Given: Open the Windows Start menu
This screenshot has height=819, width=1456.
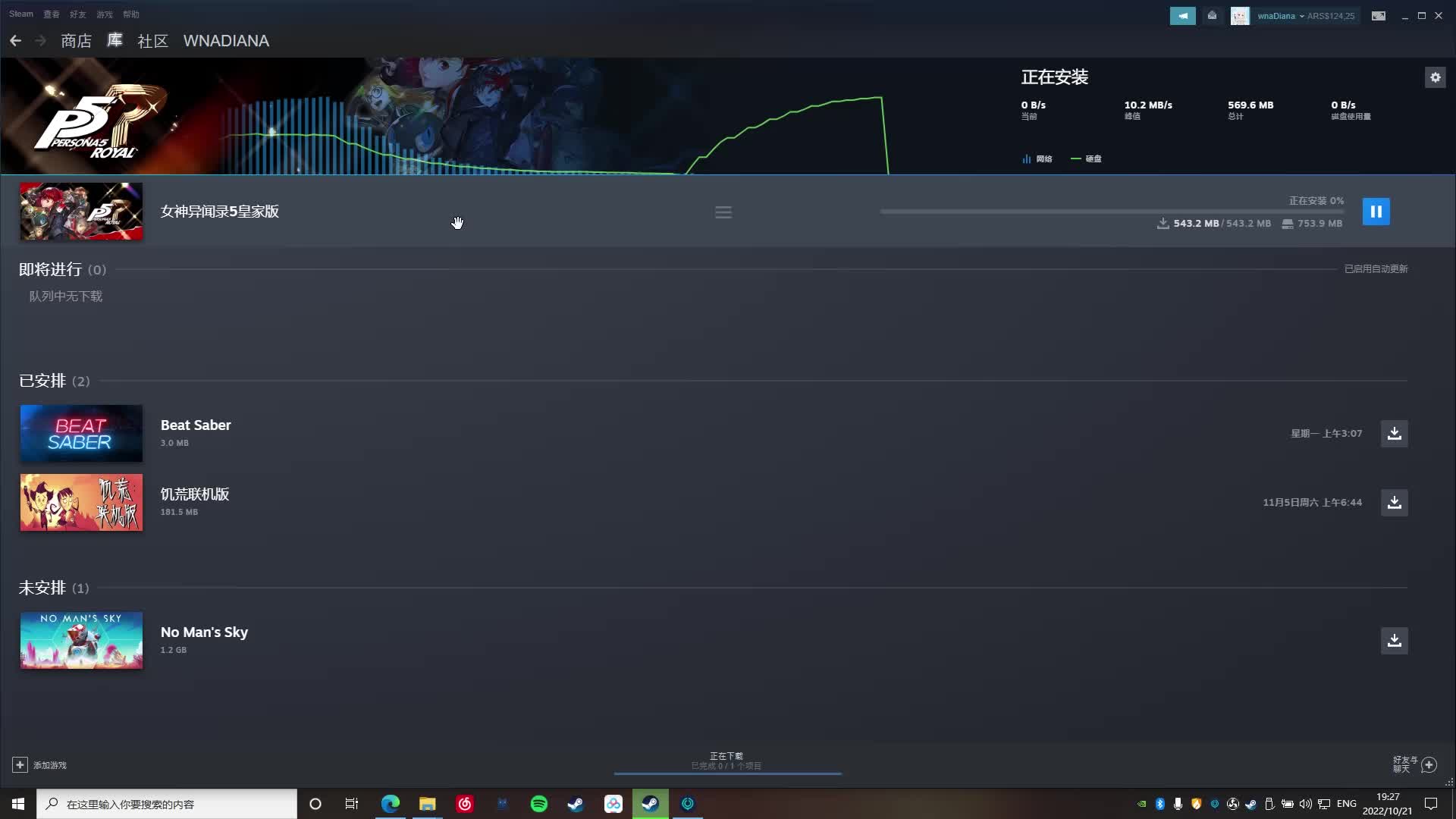Looking at the screenshot, I should (18, 804).
